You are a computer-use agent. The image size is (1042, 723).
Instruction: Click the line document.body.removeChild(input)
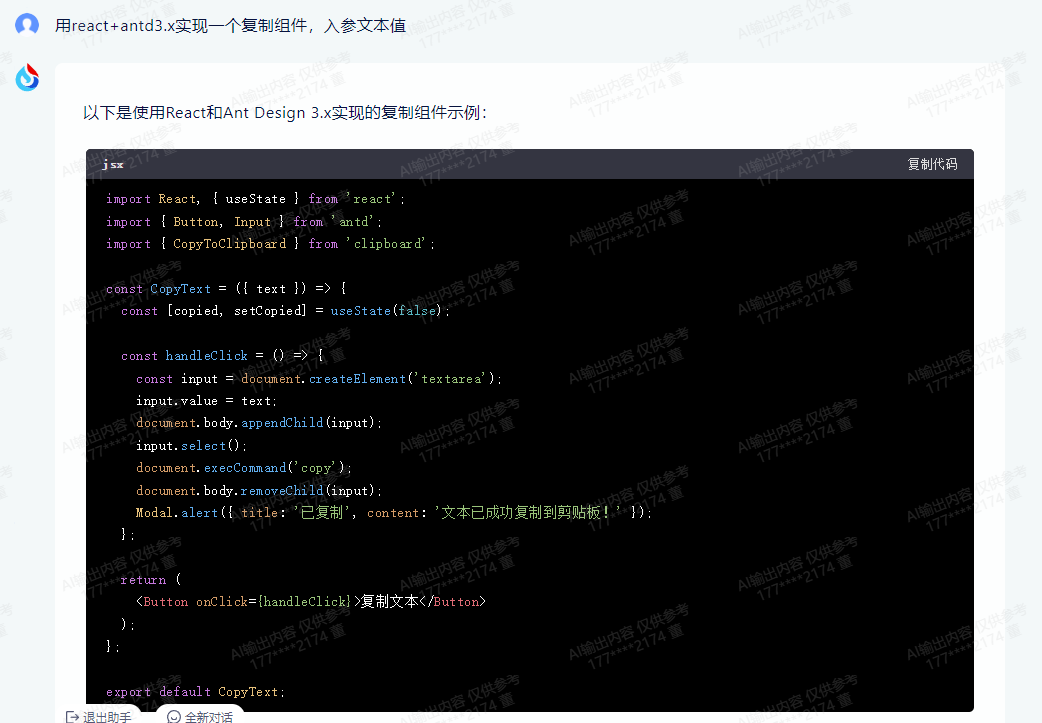[x=259, y=490]
